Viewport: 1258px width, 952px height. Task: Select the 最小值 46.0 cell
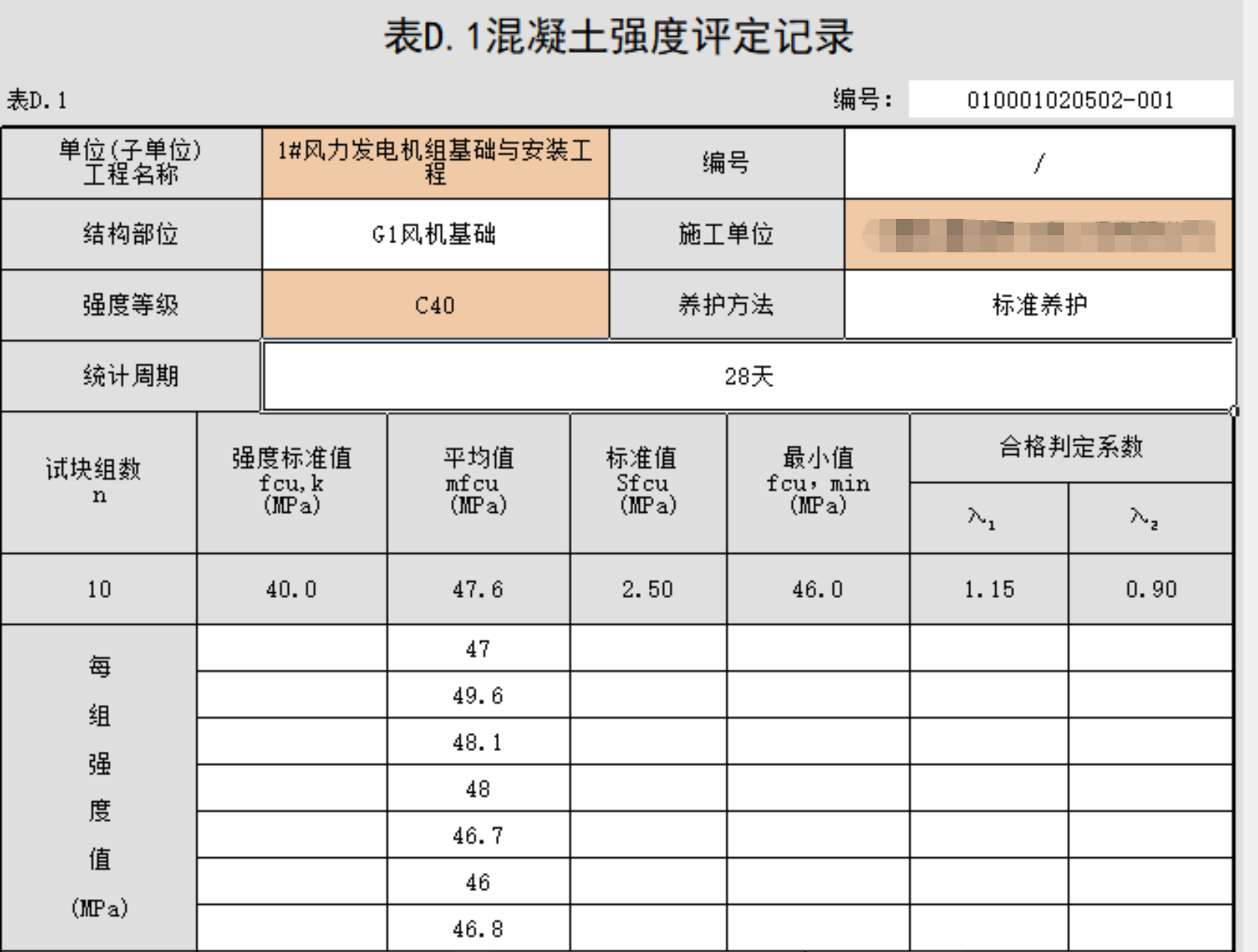click(818, 588)
